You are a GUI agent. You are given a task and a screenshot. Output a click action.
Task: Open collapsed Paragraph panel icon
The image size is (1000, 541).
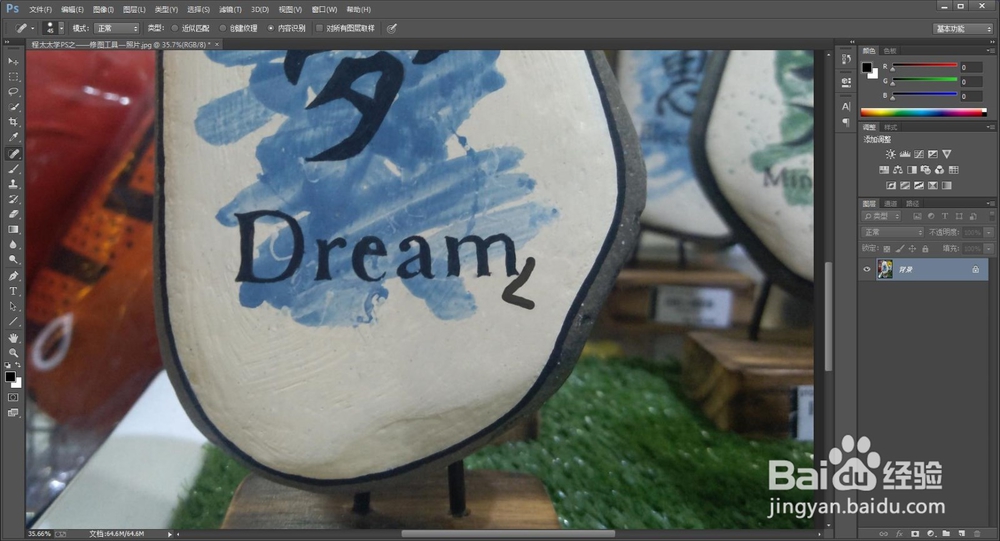click(x=846, y=121)
